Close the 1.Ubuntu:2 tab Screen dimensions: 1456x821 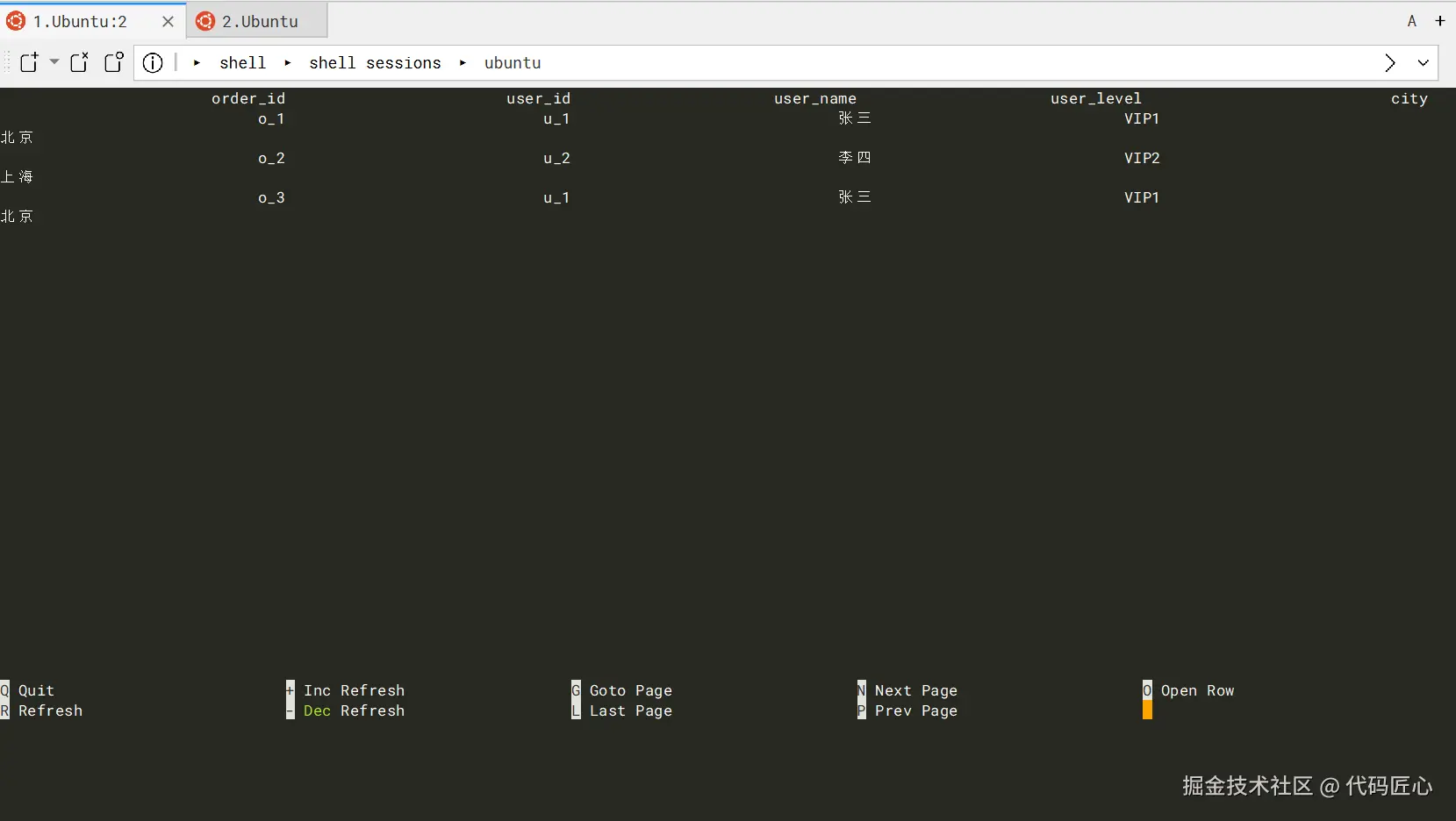(x=168, y=21)
